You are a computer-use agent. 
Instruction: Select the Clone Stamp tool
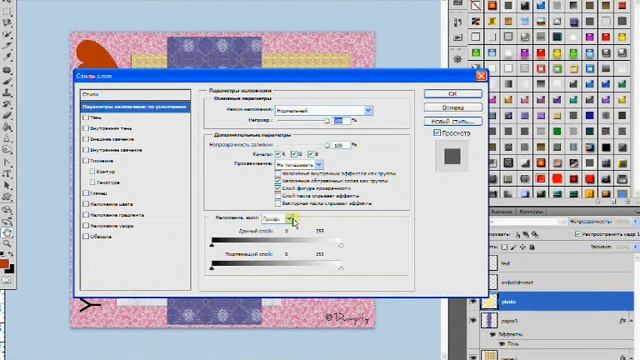pos(7,93)
